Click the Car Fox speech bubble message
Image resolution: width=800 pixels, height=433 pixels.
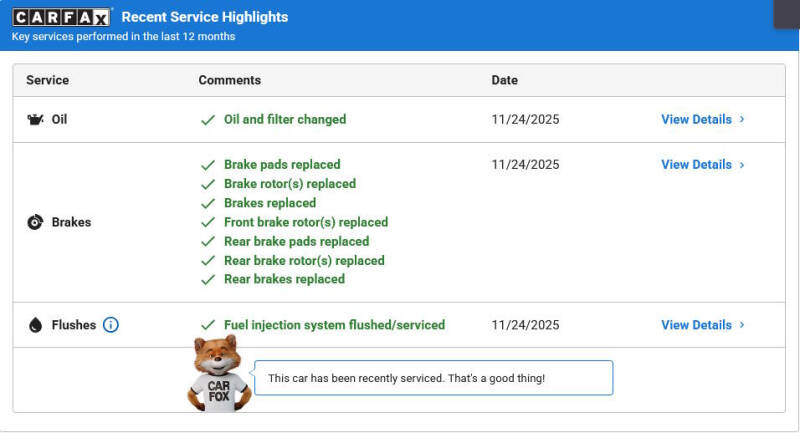coord(433,378)
